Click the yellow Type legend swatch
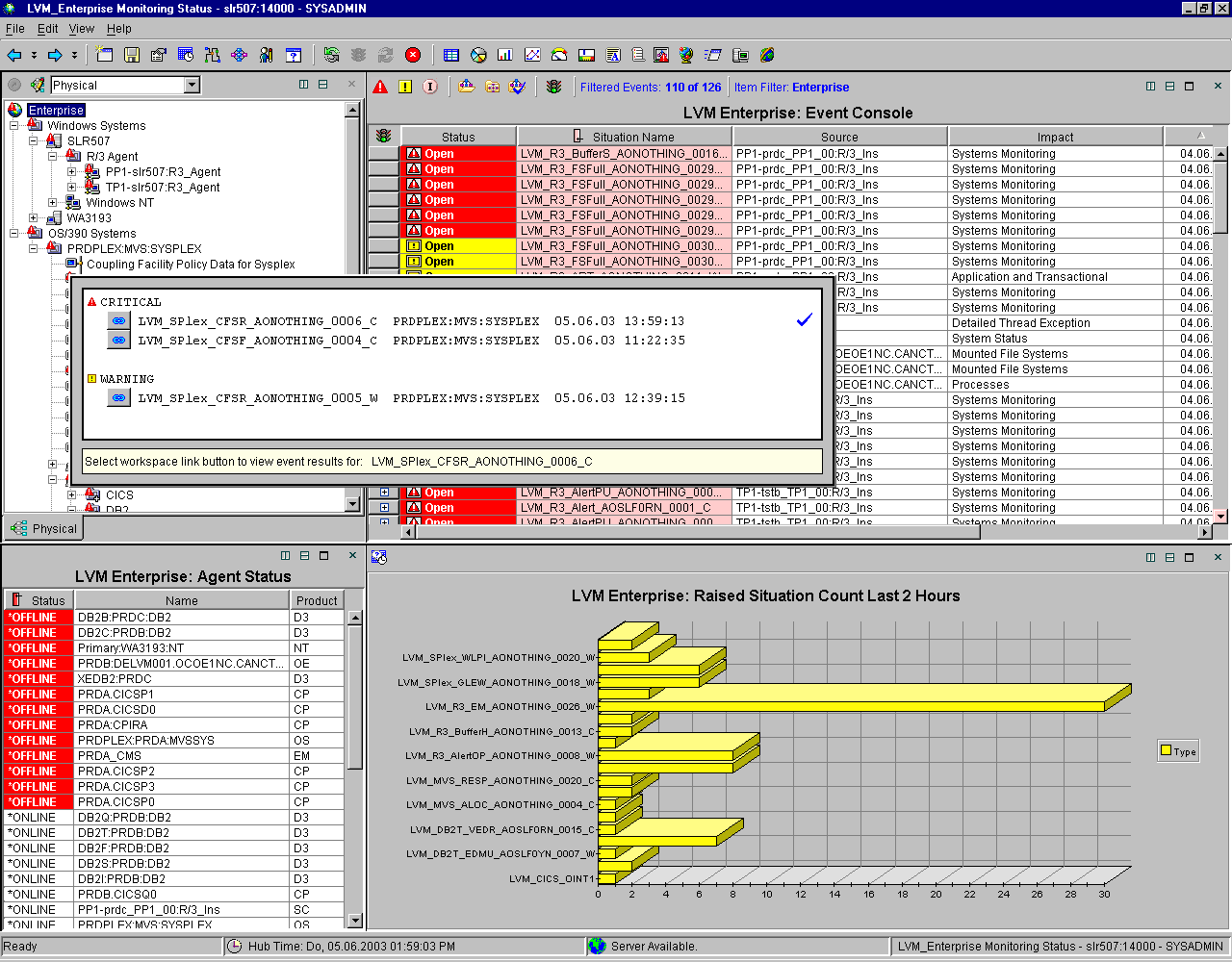This screenshot has height=962, width=1232. click(1167, 751)
